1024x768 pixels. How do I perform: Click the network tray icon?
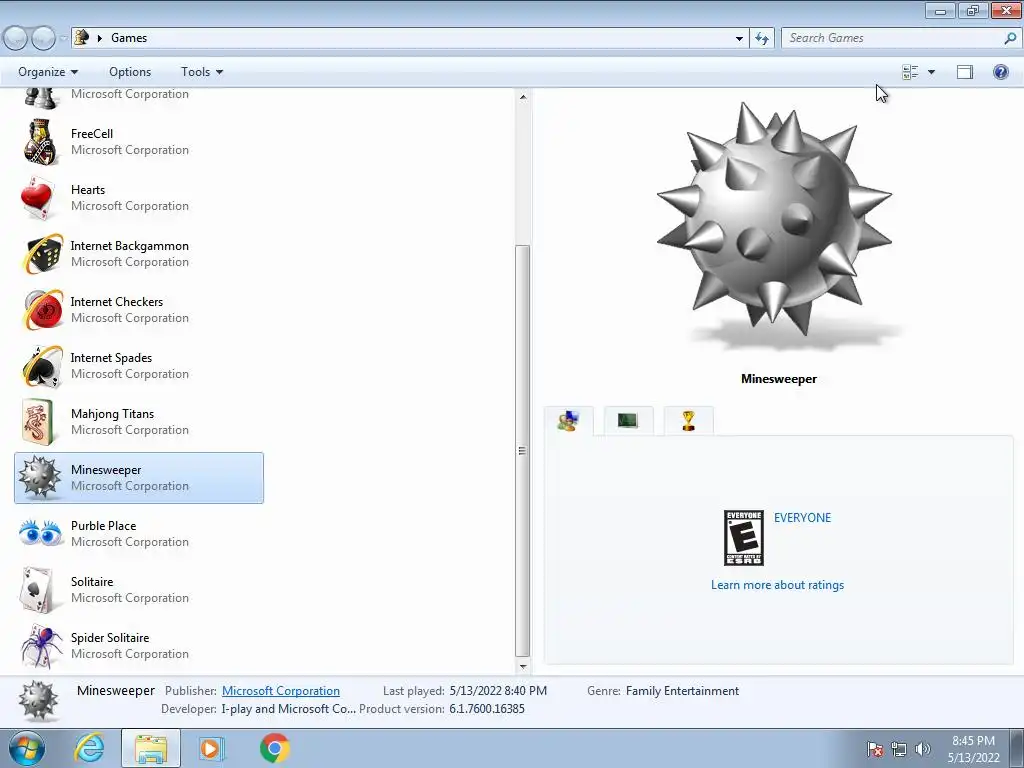click(899, 749)
